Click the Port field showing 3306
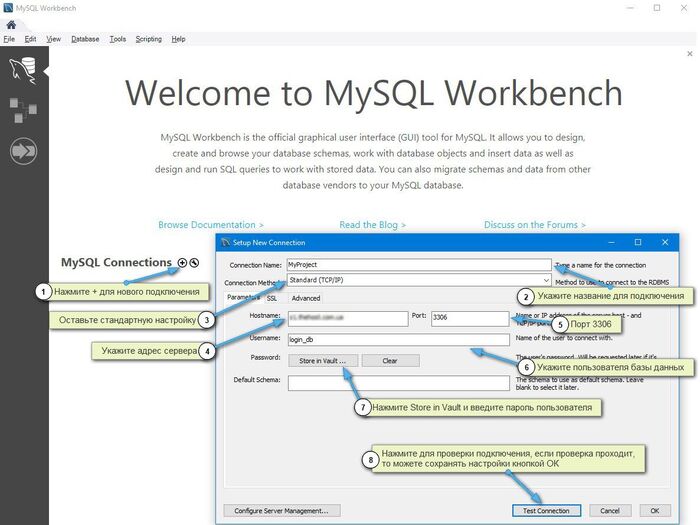This screenshot has width=700, height=525. click(470, 318)
